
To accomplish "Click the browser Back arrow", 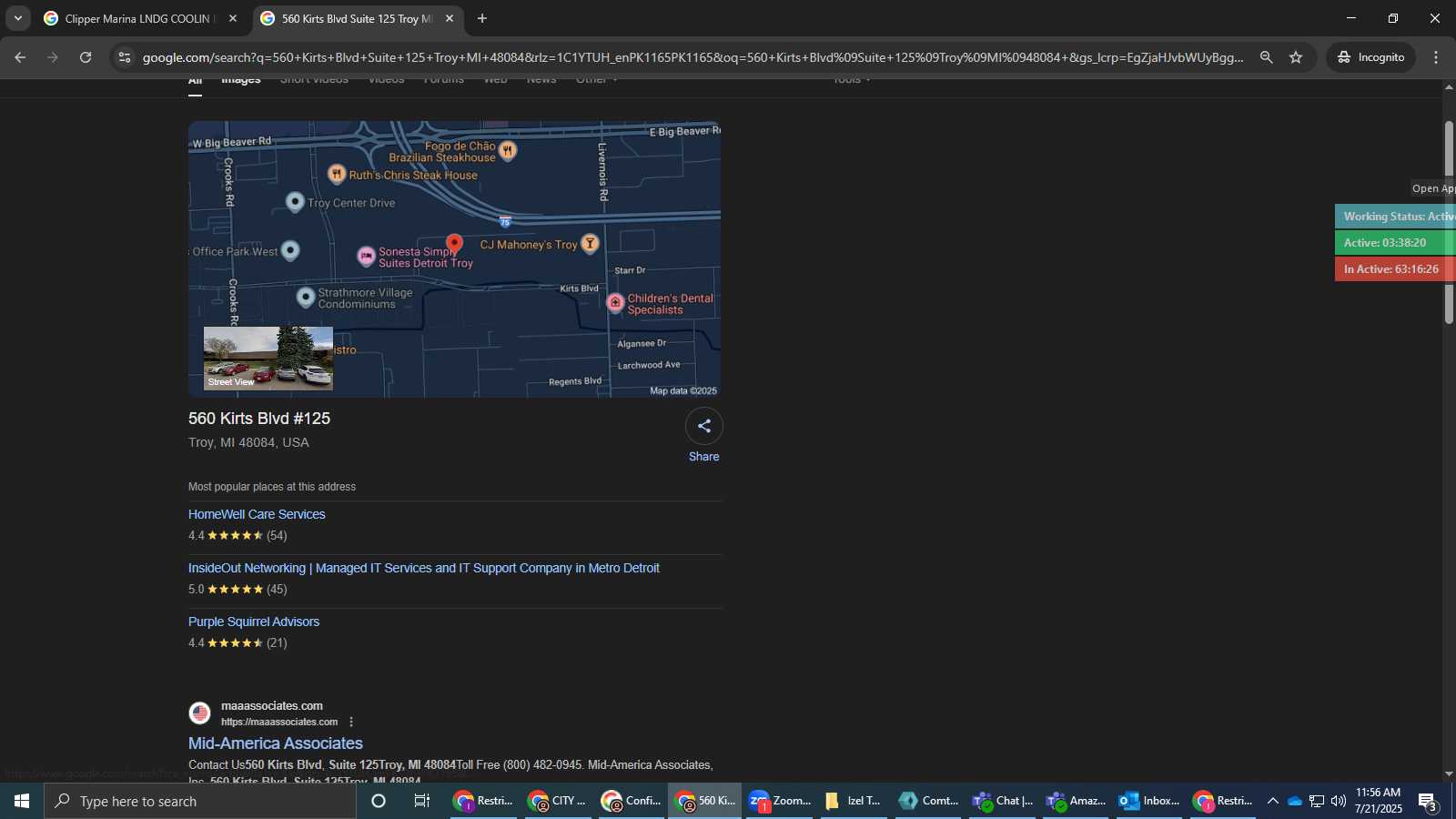I will [20, 57].
